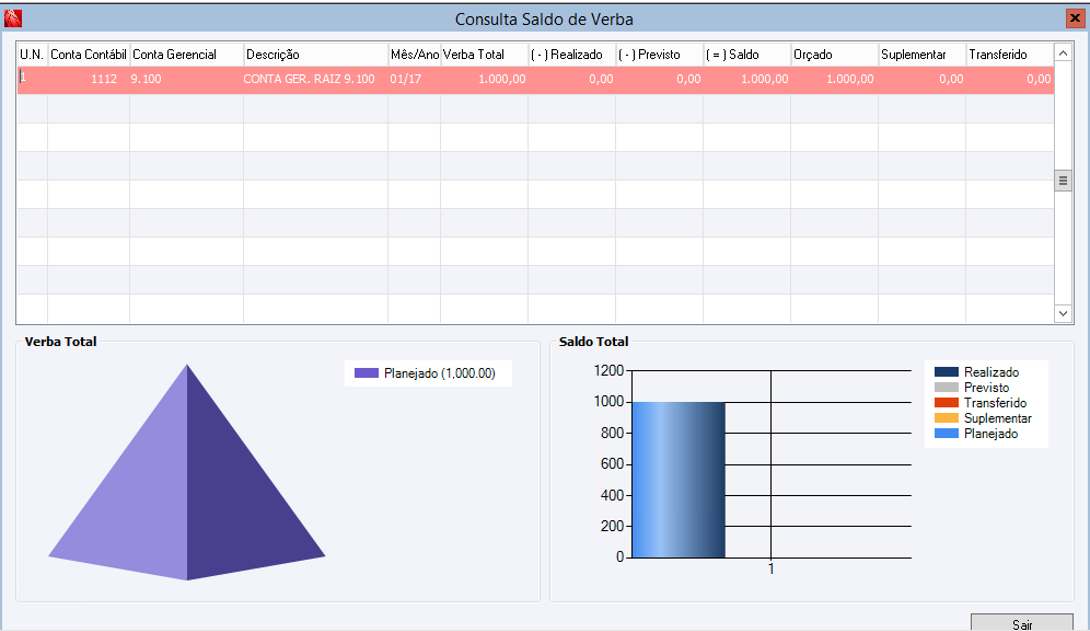
Task: Click the Planejado blue legend swatch in Saldo Total
Action: pyautogui.click(x=946, y=434)
